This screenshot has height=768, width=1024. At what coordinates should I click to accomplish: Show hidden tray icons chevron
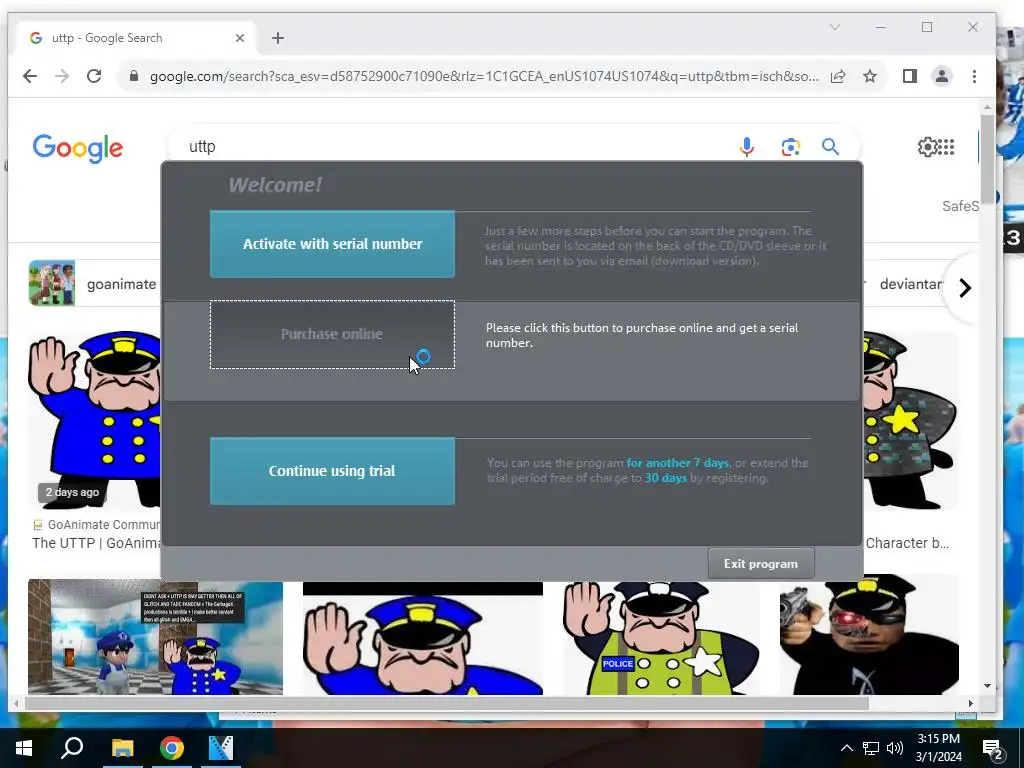(846, 748)
